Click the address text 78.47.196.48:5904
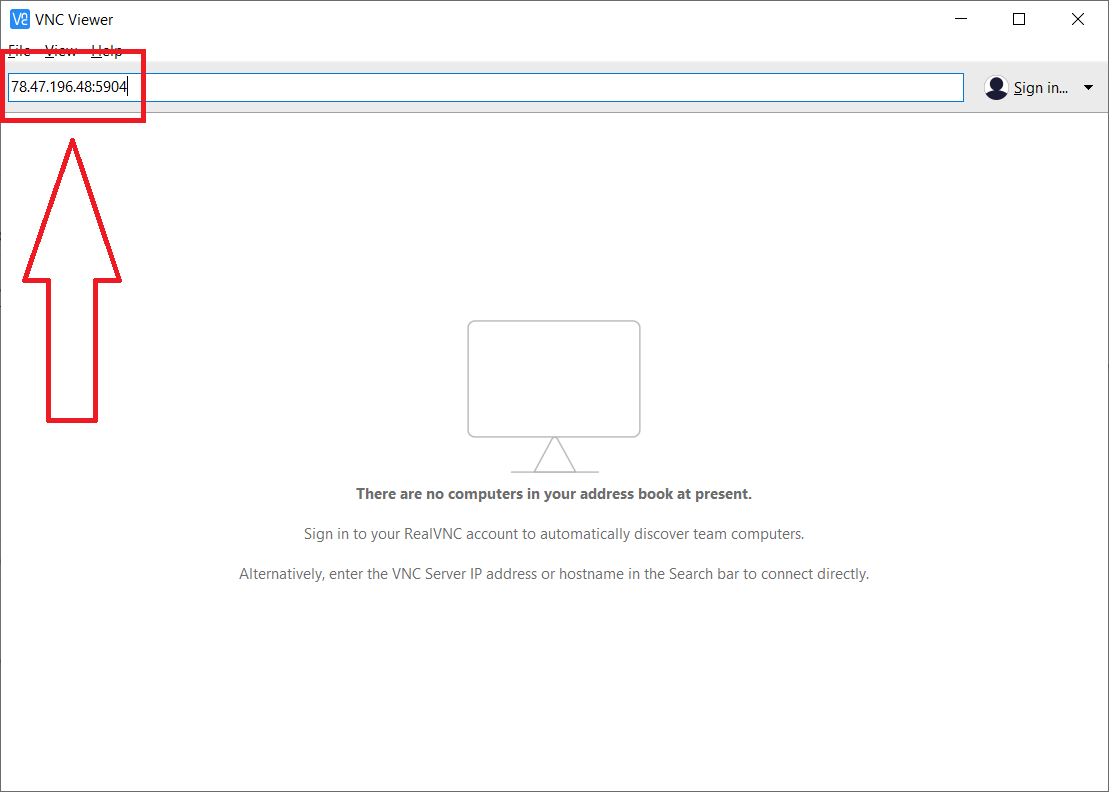Image resolution: width=1109 pixels, height=792 pixels. [x=69, y=87]
